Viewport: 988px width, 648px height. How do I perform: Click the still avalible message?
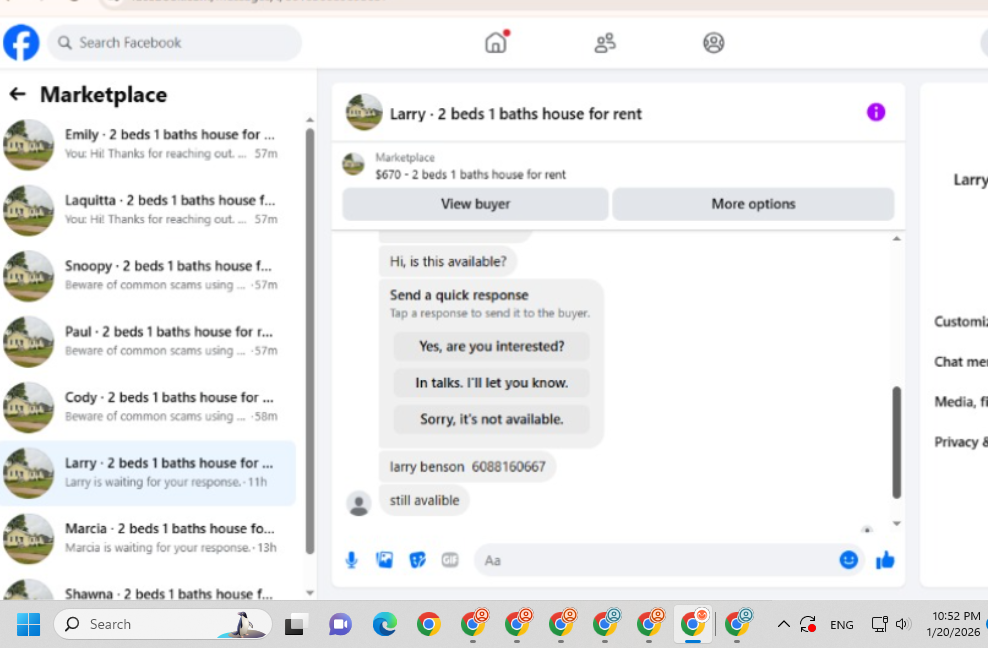424,500
